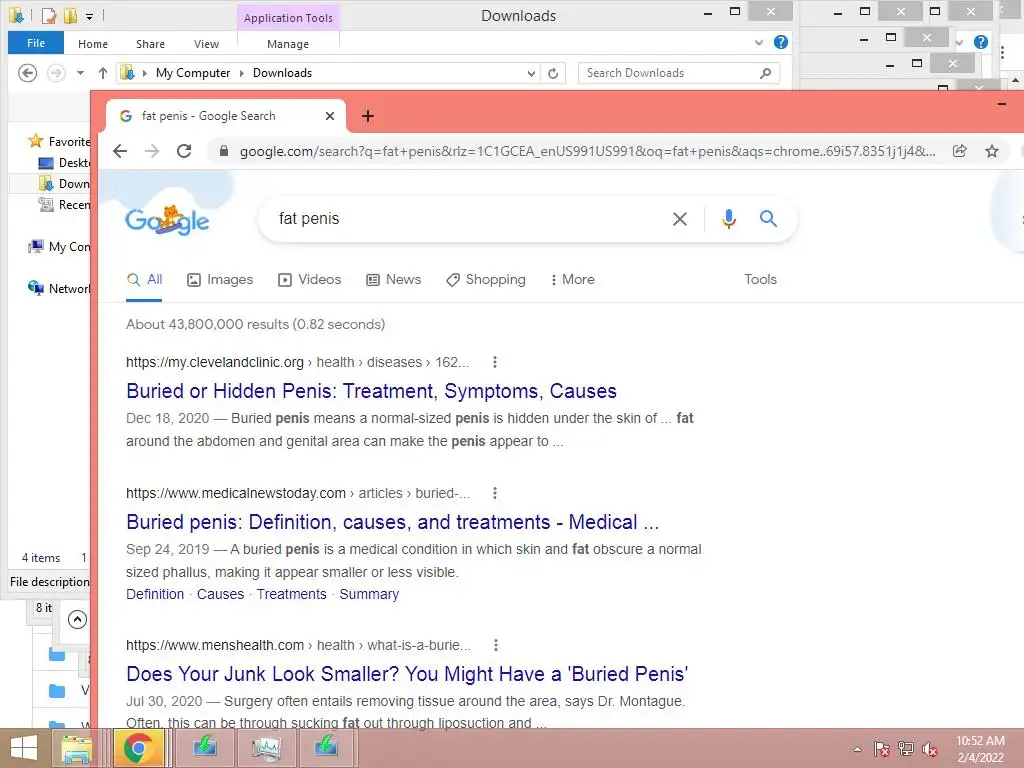Image resolution: width=1024 pixels, height=768 pixels.
Task: Expand My Computer breadcrumb arrow
Action: click(242, 73)
